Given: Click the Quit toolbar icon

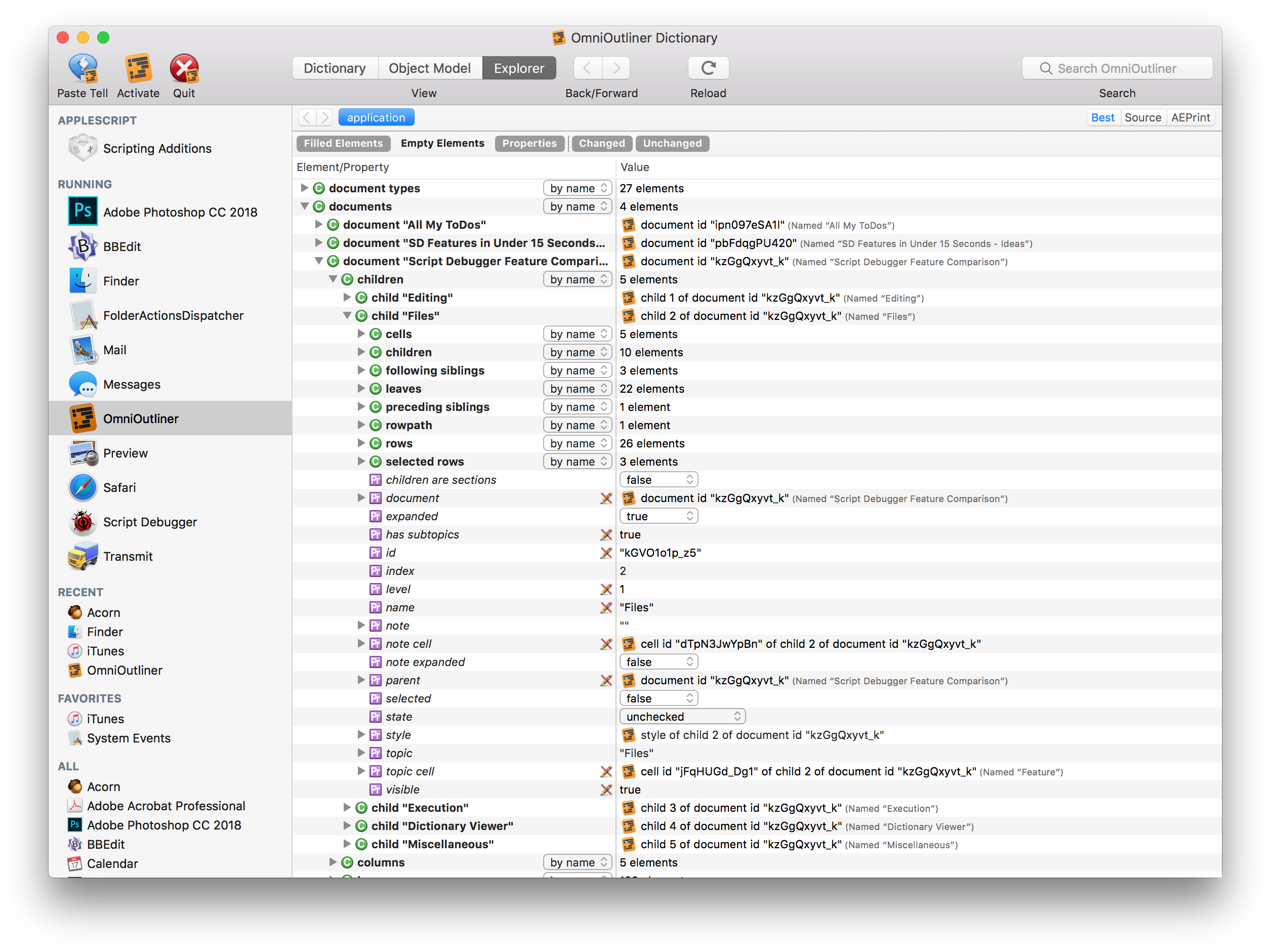Looking at the screenshot, I should tap(184, 69).
